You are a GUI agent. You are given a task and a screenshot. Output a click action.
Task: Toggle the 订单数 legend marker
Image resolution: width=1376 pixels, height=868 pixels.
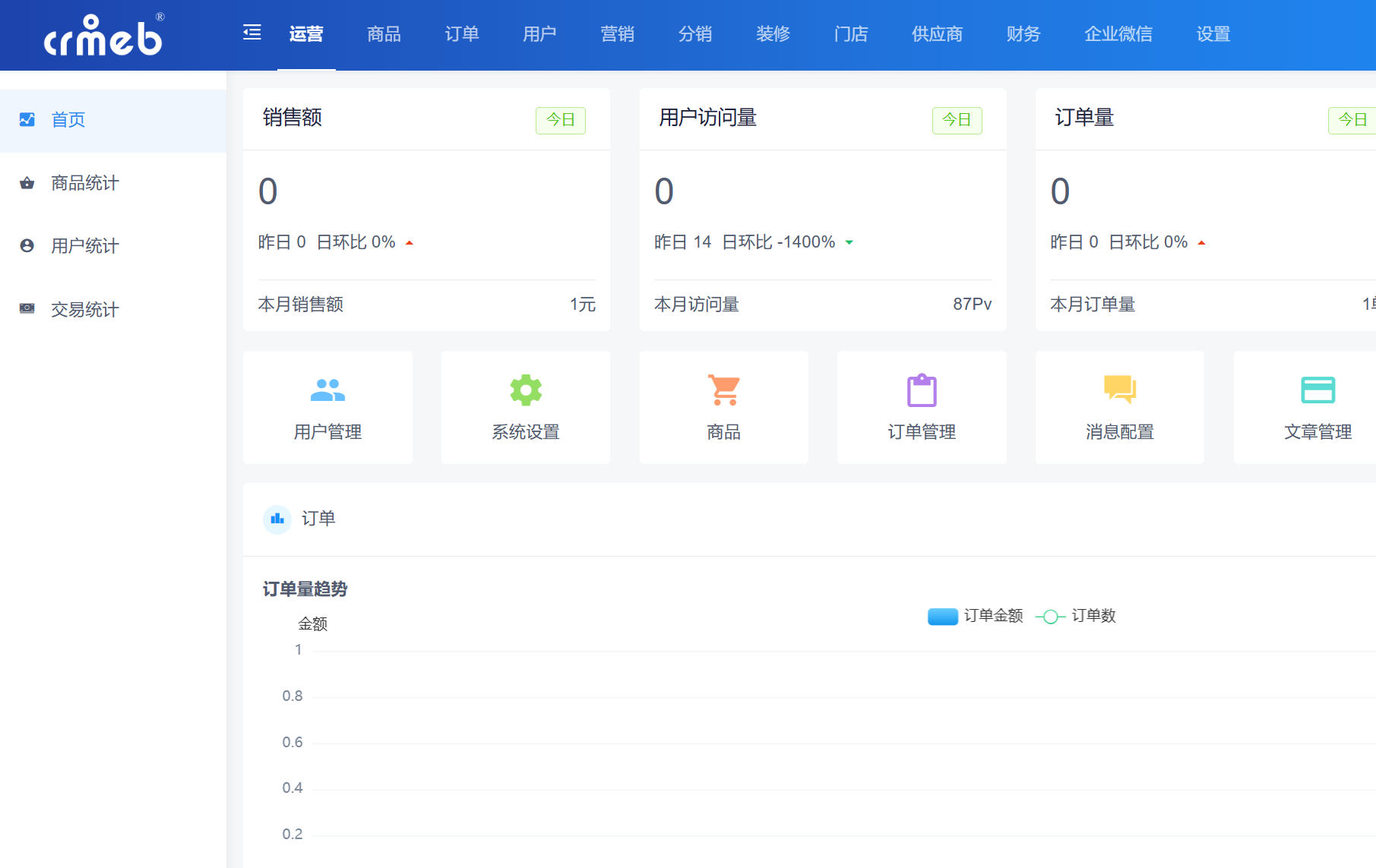(x=1050, y=617)
